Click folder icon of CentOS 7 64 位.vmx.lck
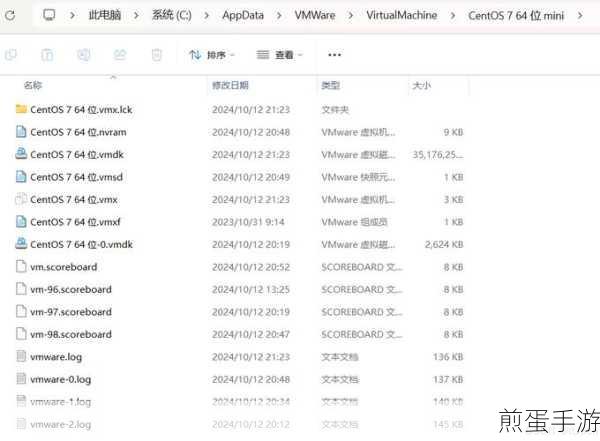The height and width of the screenshot is (441, 600). click(21, 109)
